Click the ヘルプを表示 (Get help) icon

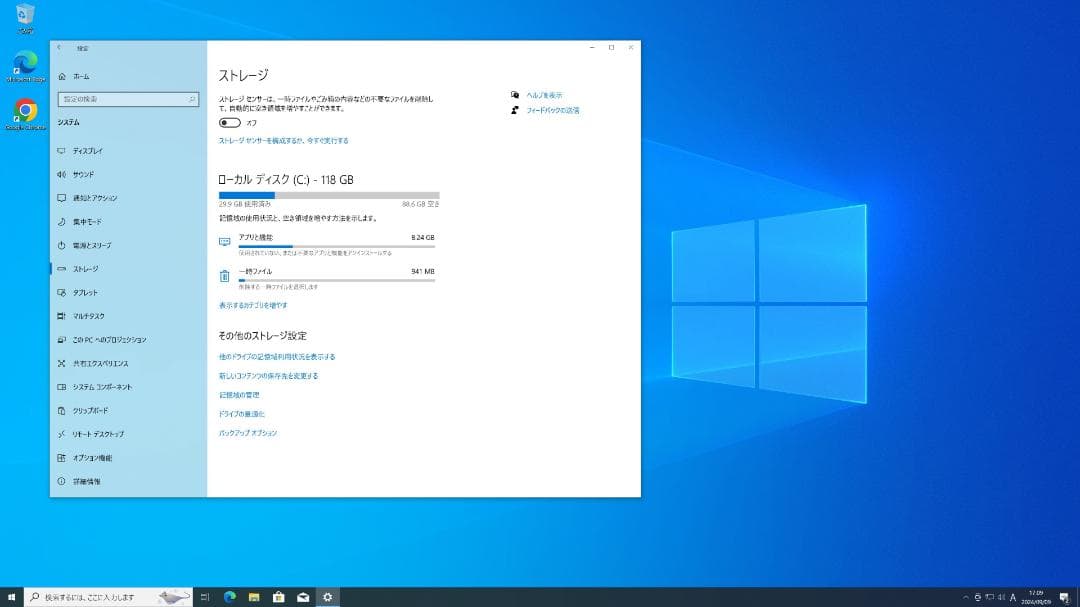[513, 95]
